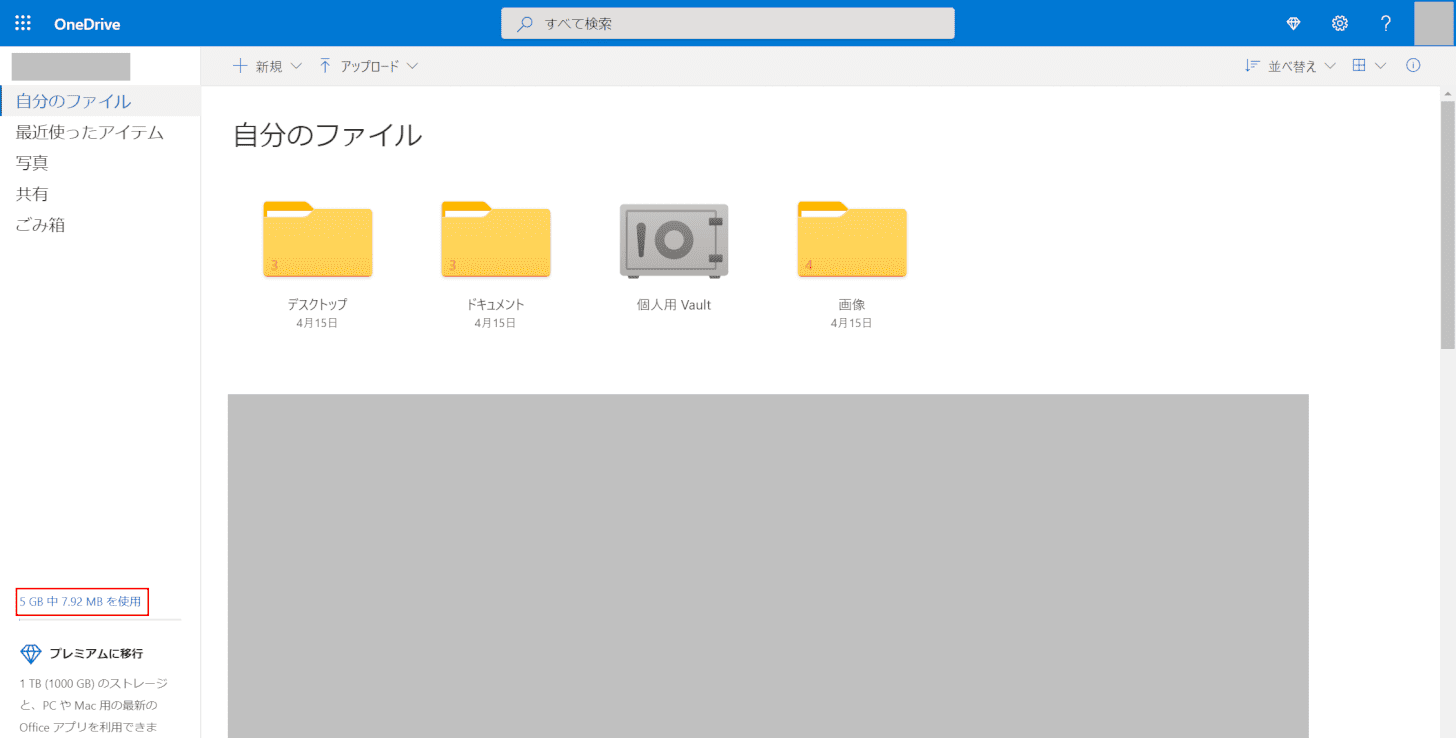
Task: Click the OneDrive home title
Action: point(87,24)
